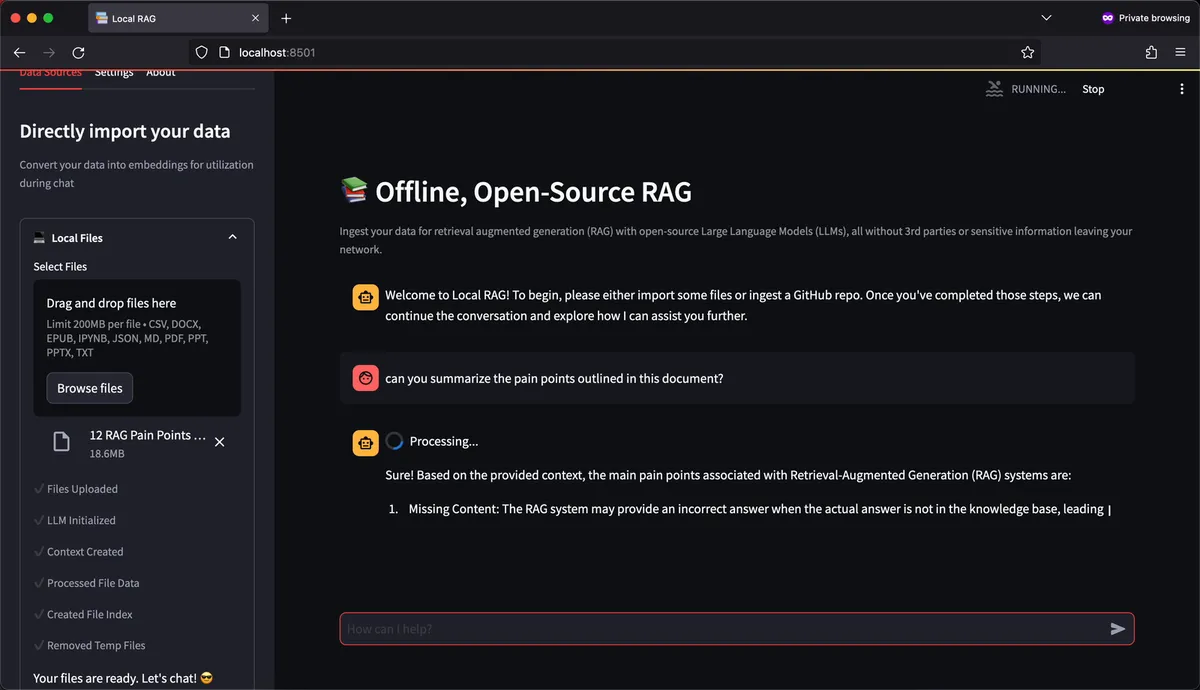Remove the uploaded 12 RAG Pain Points file
Screen dimensions: 1200x690
tap(220, 442)
